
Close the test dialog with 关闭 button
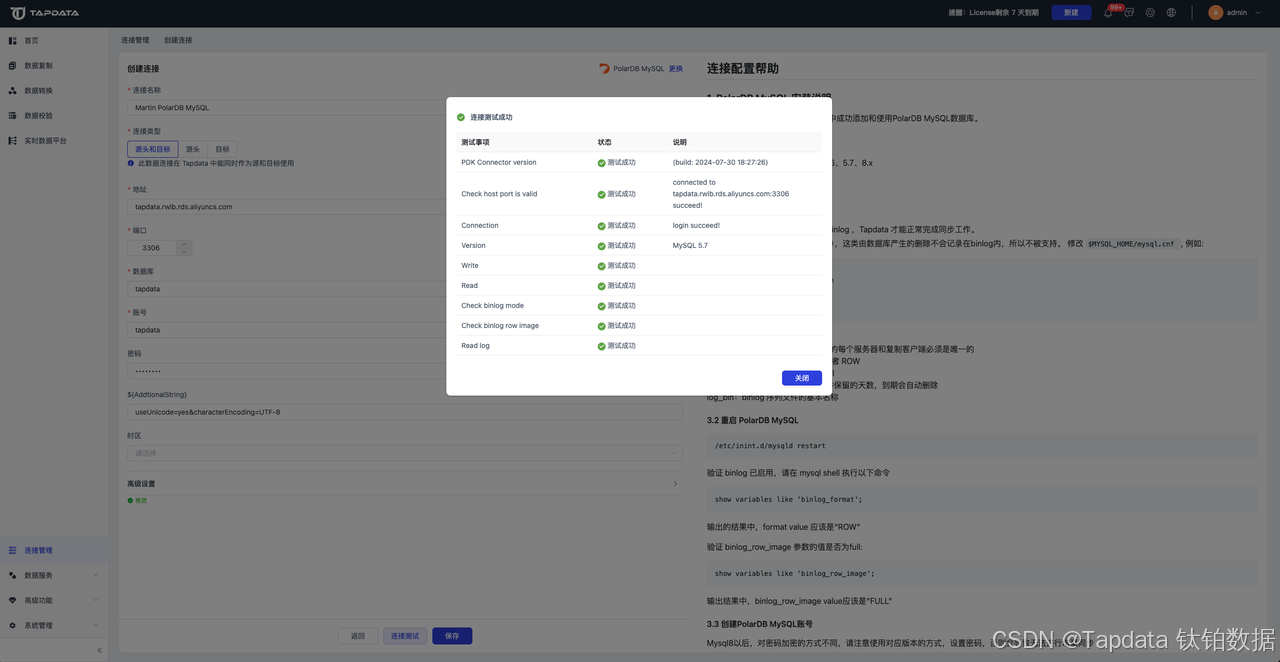pos(802,378)
